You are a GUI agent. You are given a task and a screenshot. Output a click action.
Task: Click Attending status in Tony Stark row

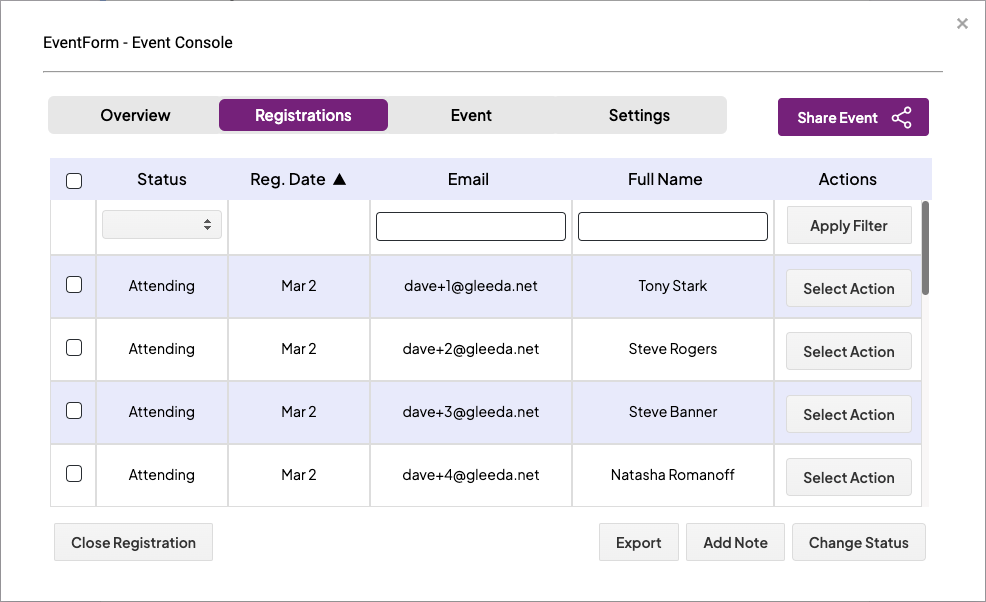coord(162,286)
